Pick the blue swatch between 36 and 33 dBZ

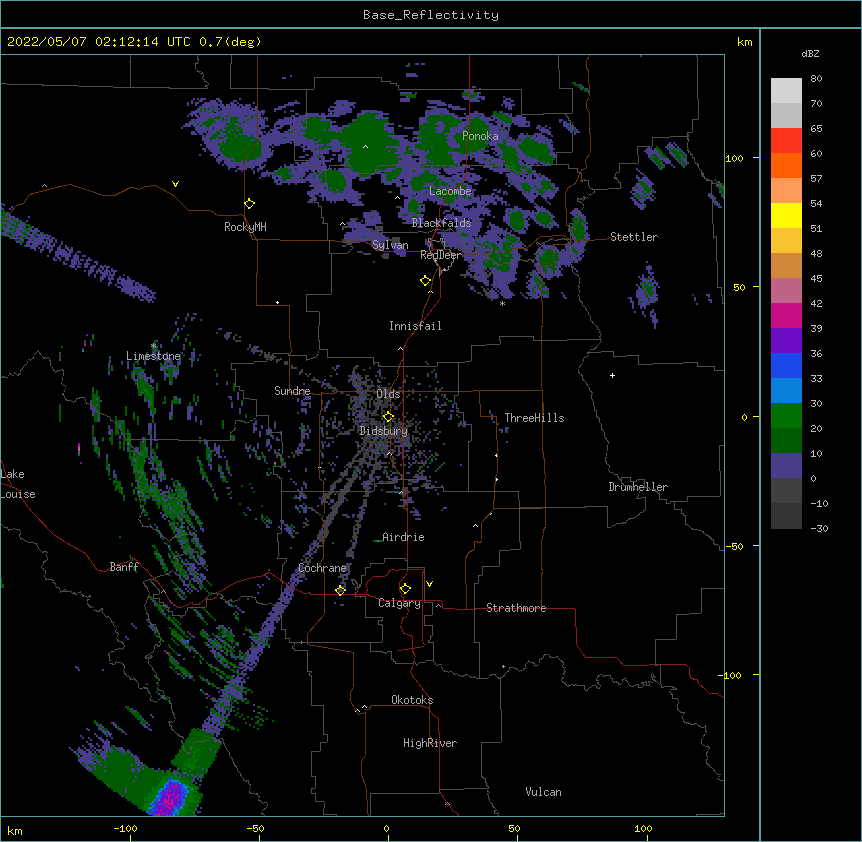tap(786, 365)
